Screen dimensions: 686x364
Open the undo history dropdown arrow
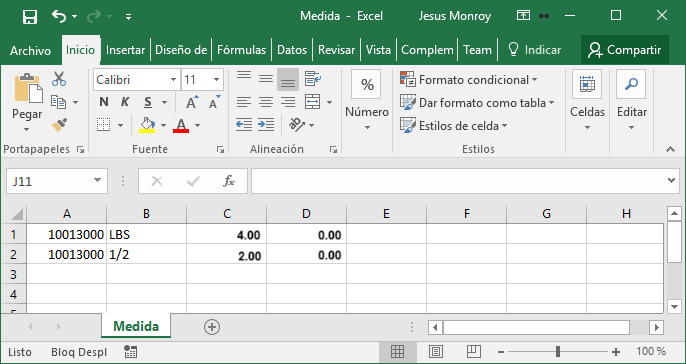(x=74, y=17)
